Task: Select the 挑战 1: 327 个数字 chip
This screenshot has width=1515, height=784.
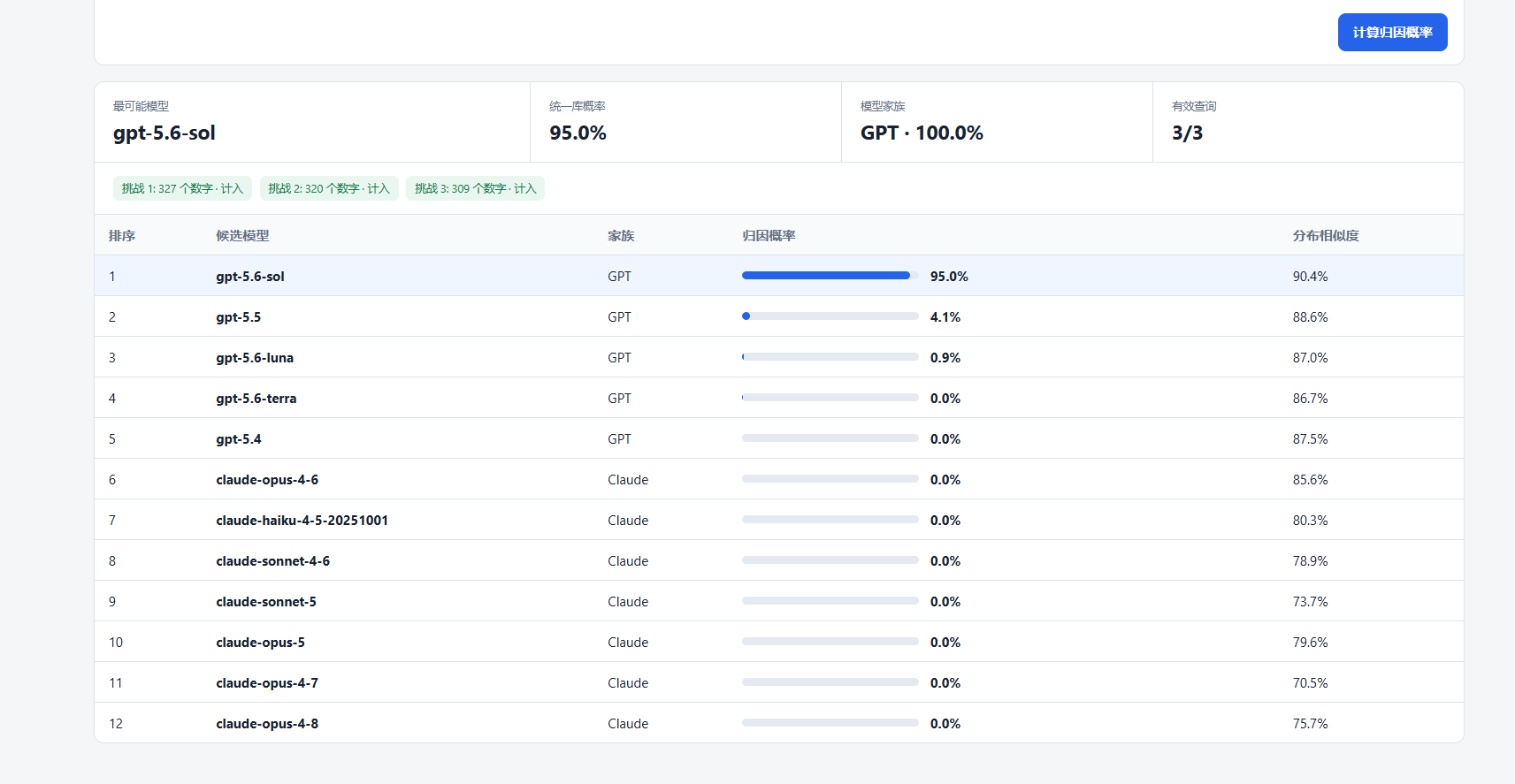Action: point(182,188)
